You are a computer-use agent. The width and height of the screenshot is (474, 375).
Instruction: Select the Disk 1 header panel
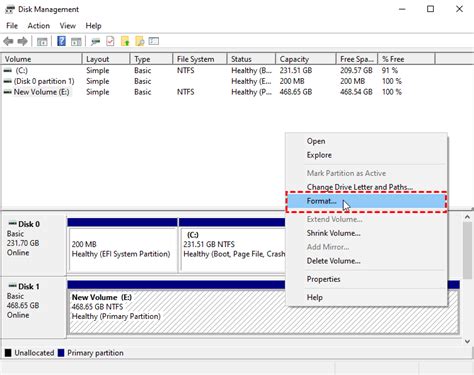tap(33, 307)
